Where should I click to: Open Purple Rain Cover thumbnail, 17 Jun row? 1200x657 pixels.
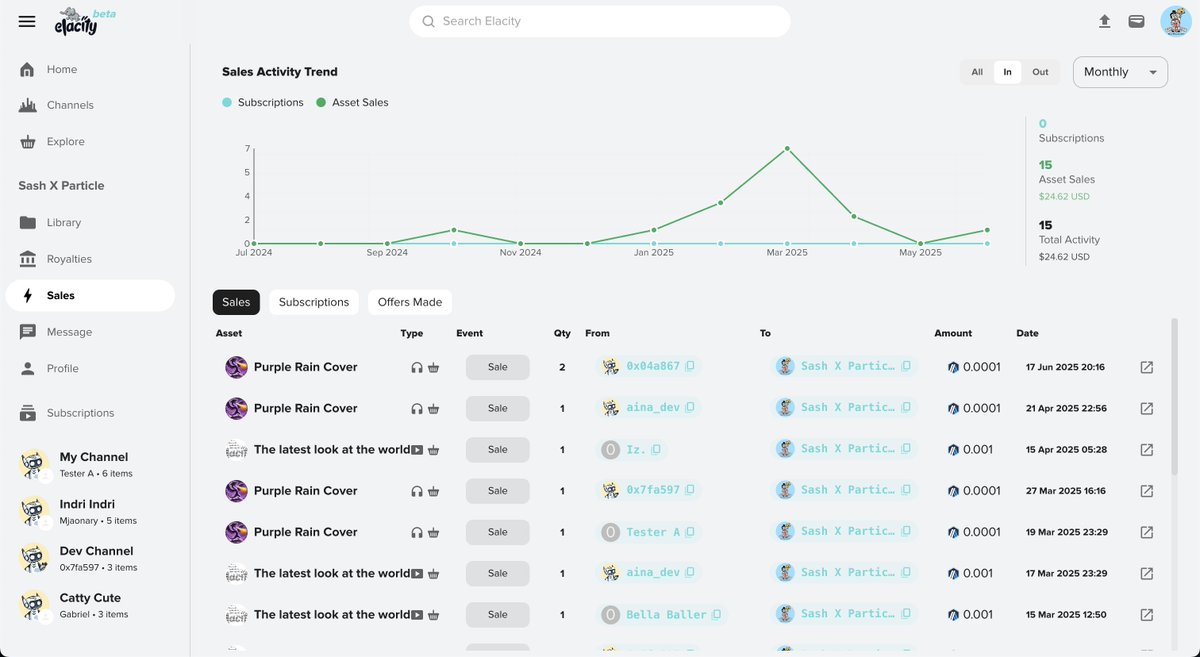pos(236,367)
